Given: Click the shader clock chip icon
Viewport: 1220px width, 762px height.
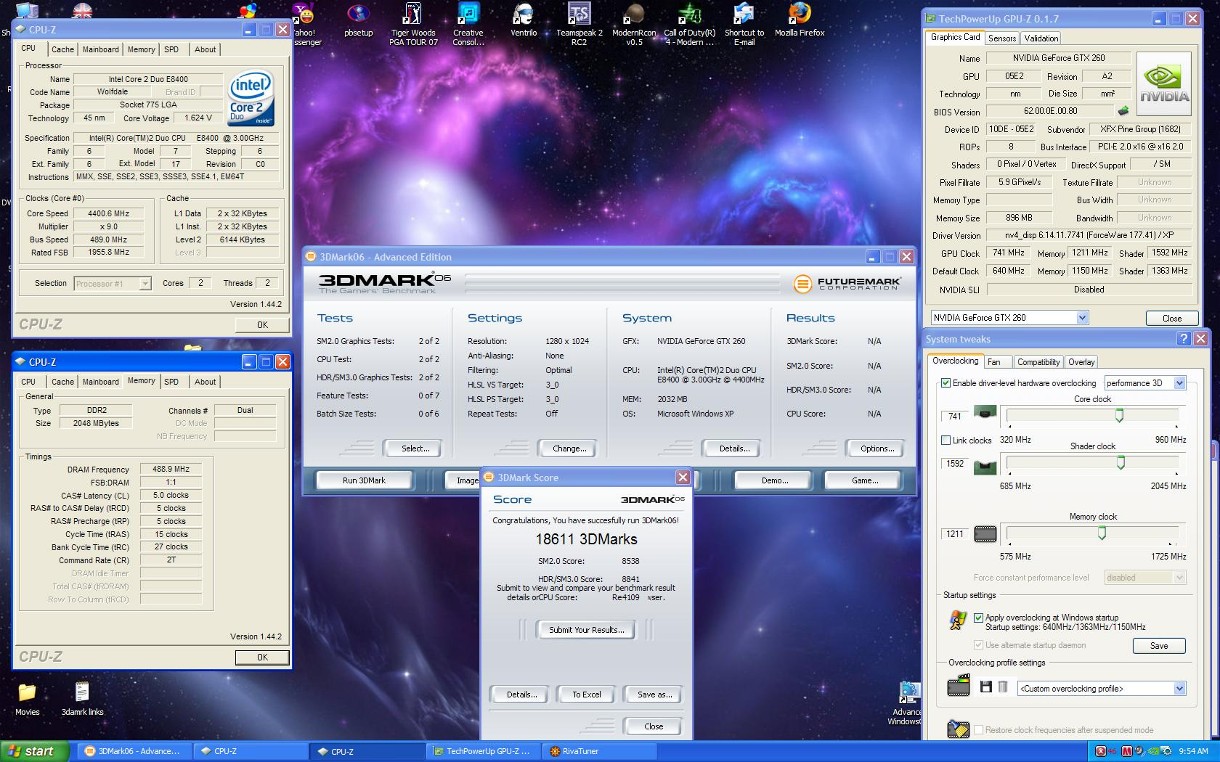Looking at the screenshot, I should pyautogui.click(x=984, y=466).
